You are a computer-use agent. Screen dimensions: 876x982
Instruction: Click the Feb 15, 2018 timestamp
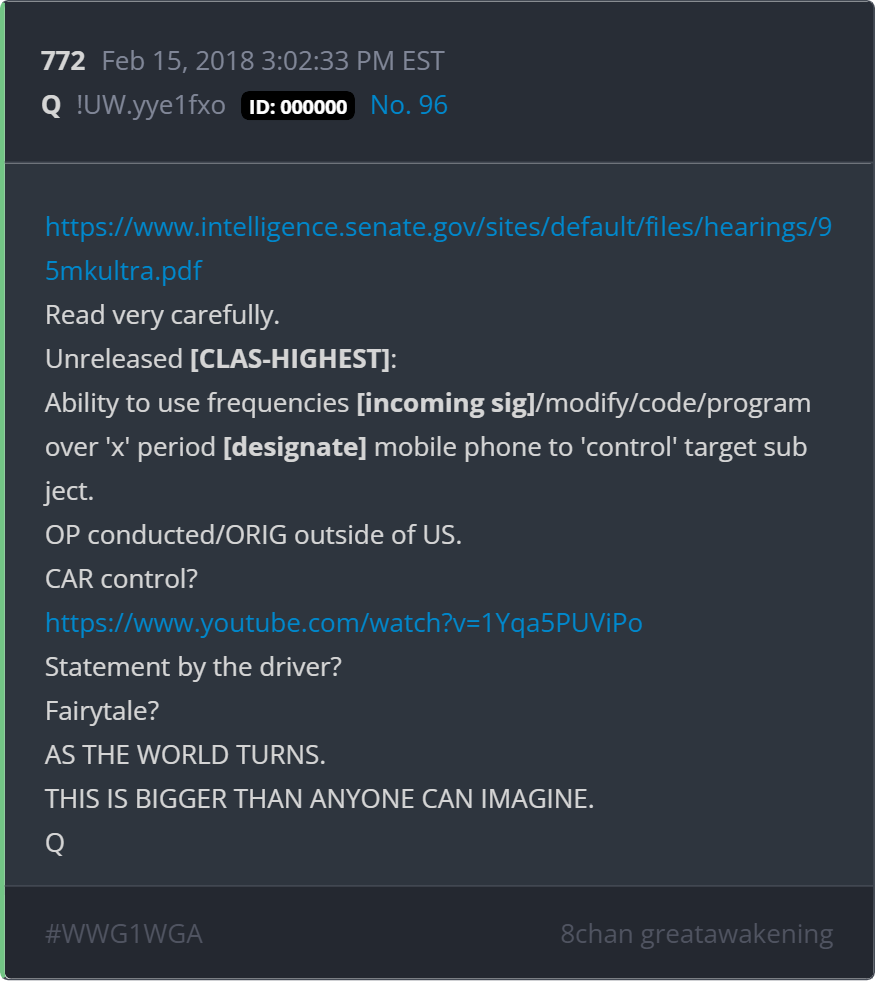(273, 61)
